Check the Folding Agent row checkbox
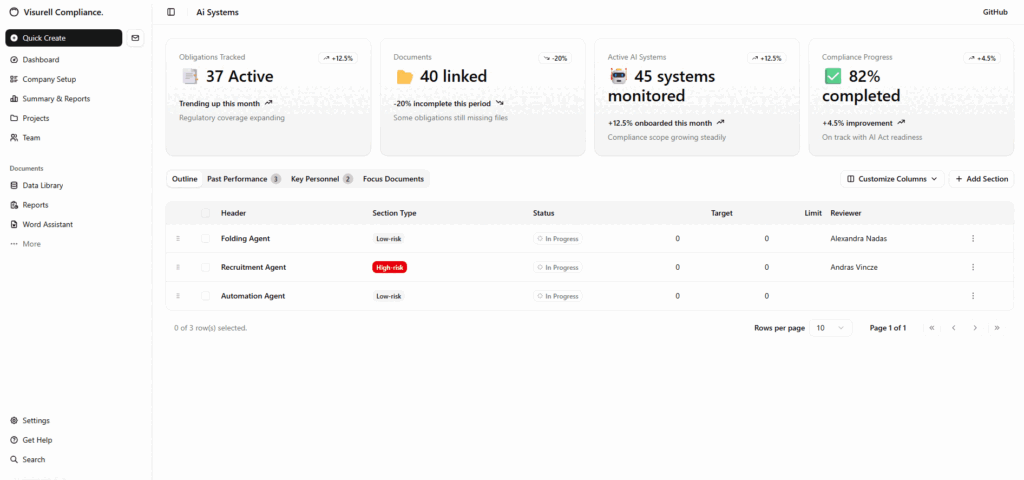 point(206,239)
